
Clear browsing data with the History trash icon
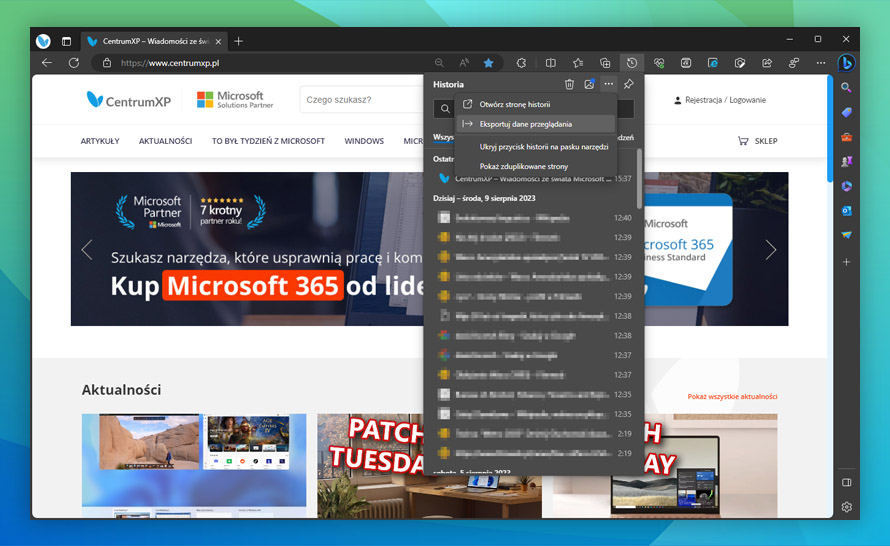coord(569,85)
